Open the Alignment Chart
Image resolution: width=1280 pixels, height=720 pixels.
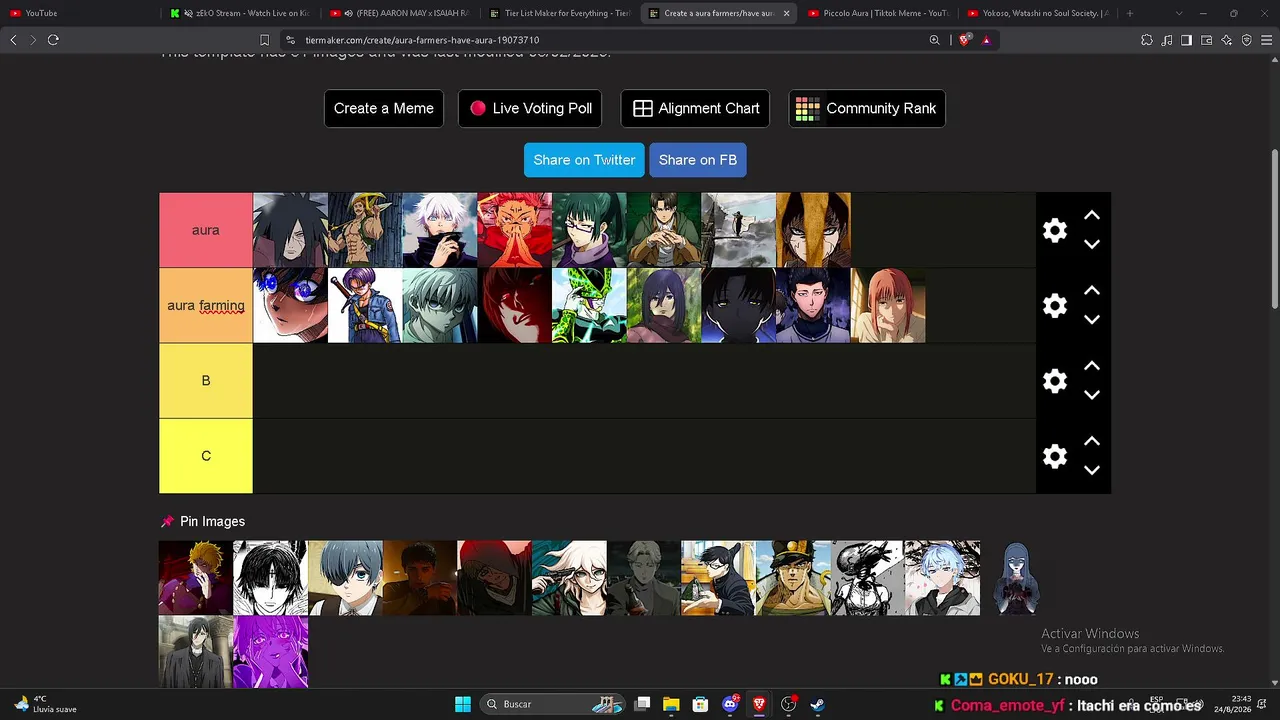click(695, 108)
